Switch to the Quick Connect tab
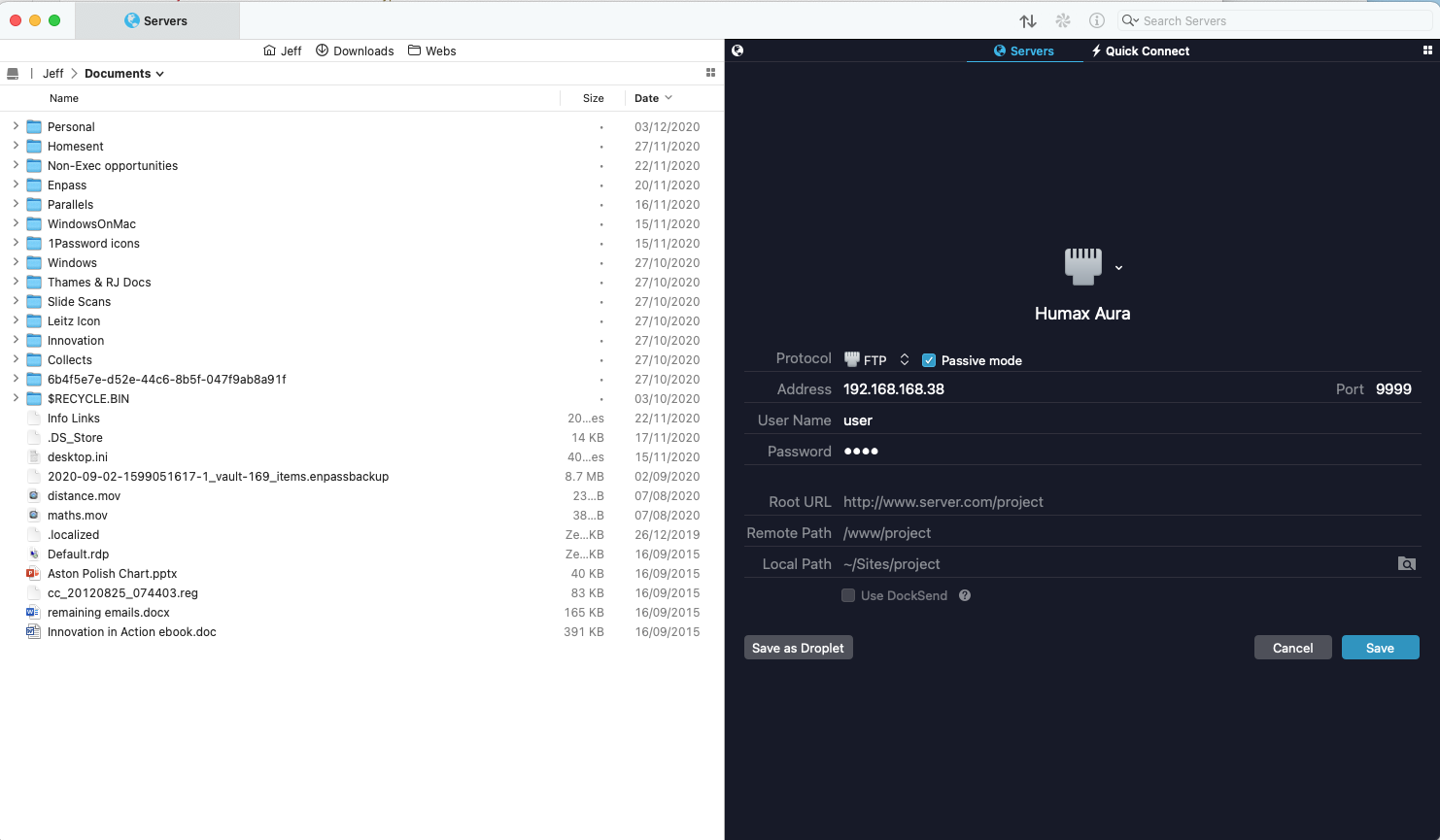1440x840 pixels. coord(1140,50)
